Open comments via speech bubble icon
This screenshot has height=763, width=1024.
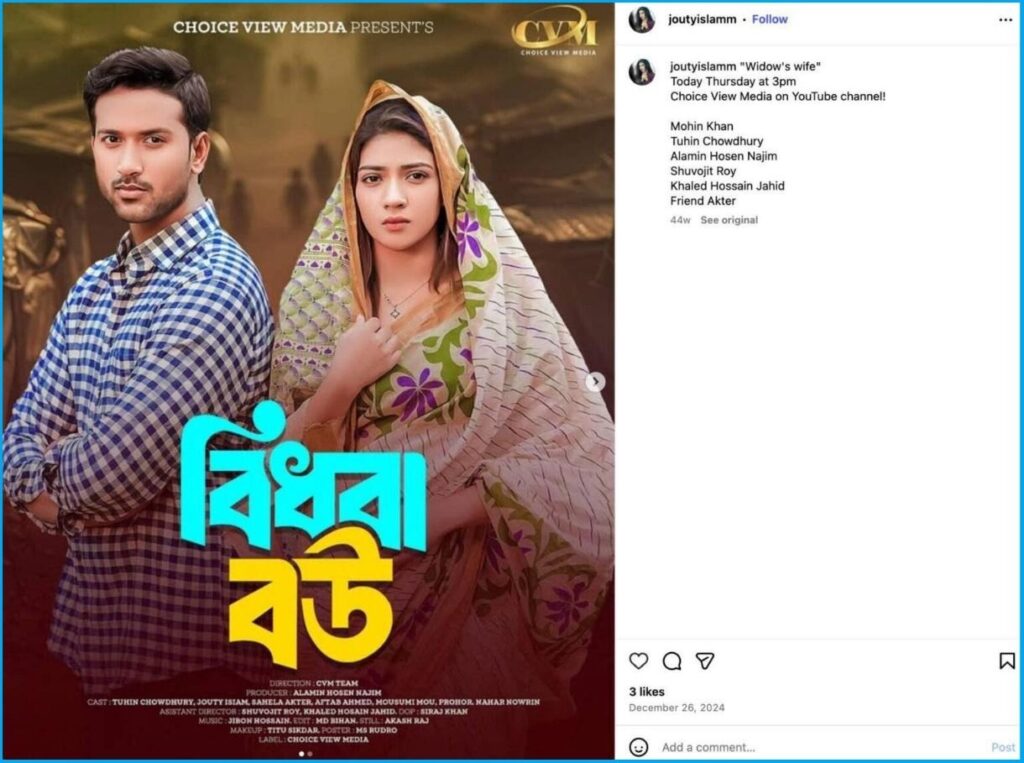672,661
